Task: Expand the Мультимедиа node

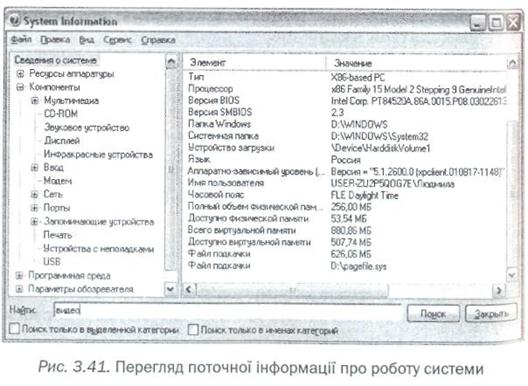Action: [35, 100]
